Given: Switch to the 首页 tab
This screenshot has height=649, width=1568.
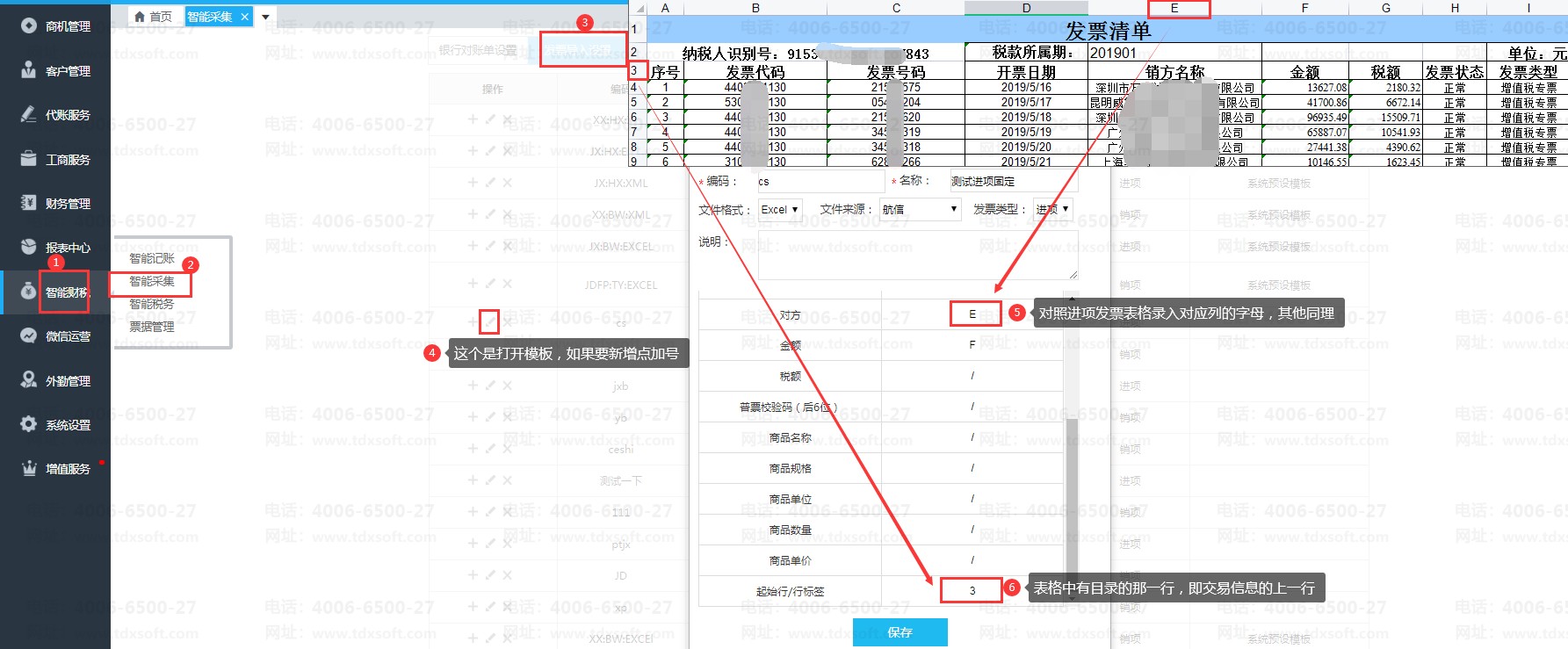Looking at the screenshot, I should click(x=154, y=17).
